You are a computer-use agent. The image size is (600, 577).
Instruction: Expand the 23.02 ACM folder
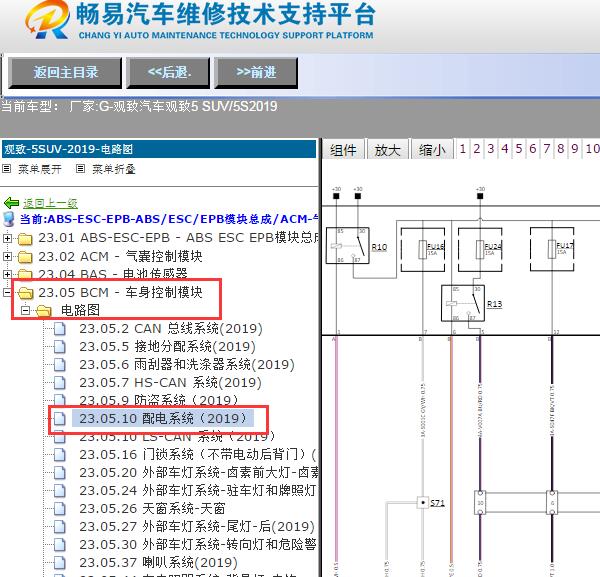7,256
